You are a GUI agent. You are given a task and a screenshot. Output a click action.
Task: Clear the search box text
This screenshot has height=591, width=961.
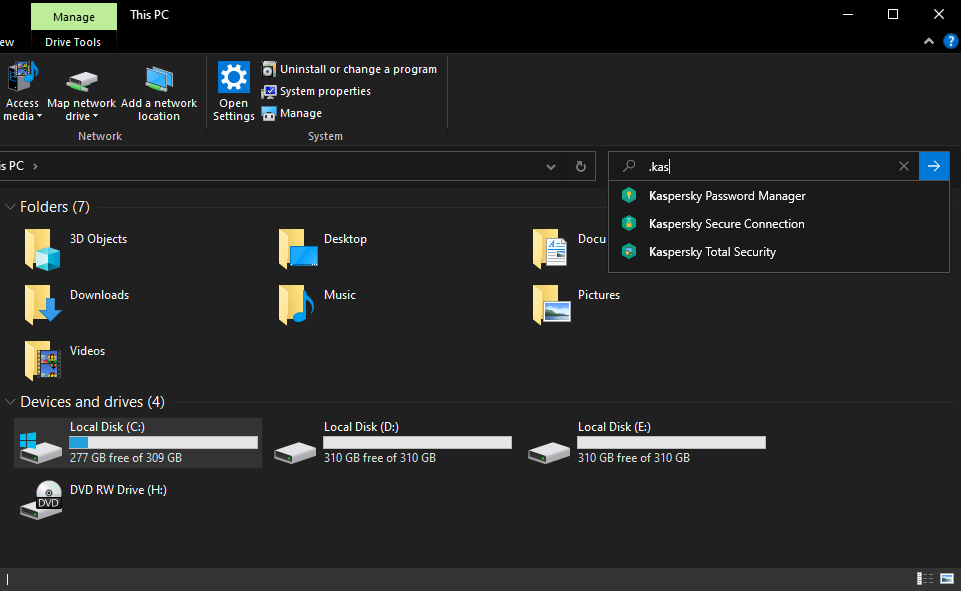(903, 166)
